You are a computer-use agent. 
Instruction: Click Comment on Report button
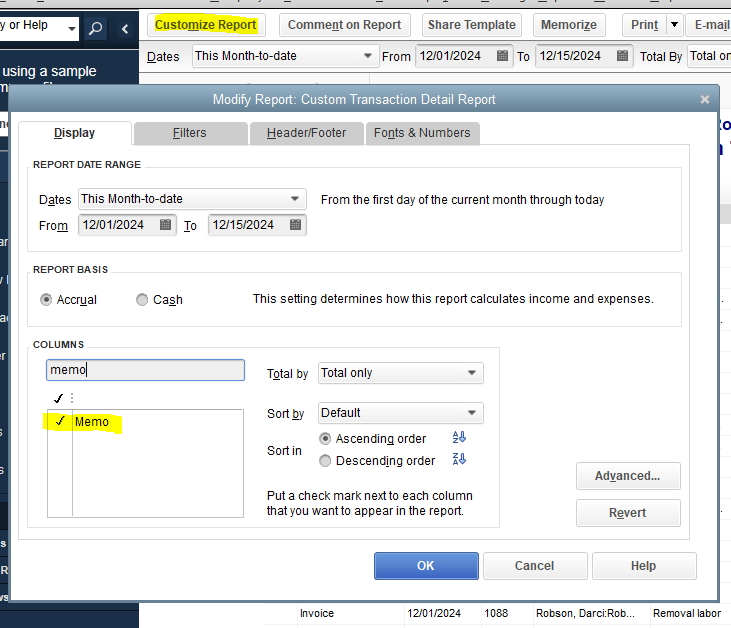(x=345, y=25)
